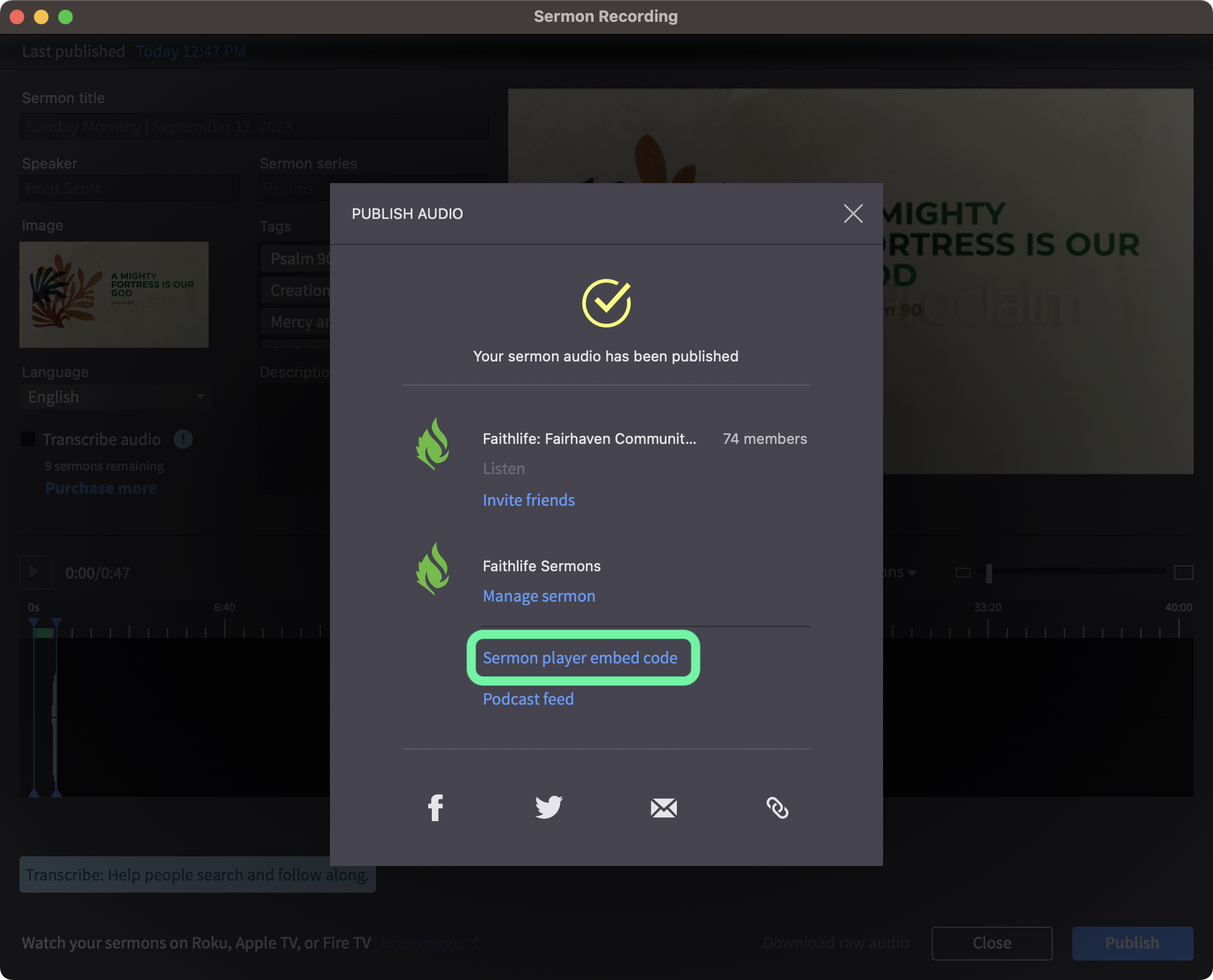Toggle Transcribe audio checkbox
The image size is (1213, 980).
(28, 439)
